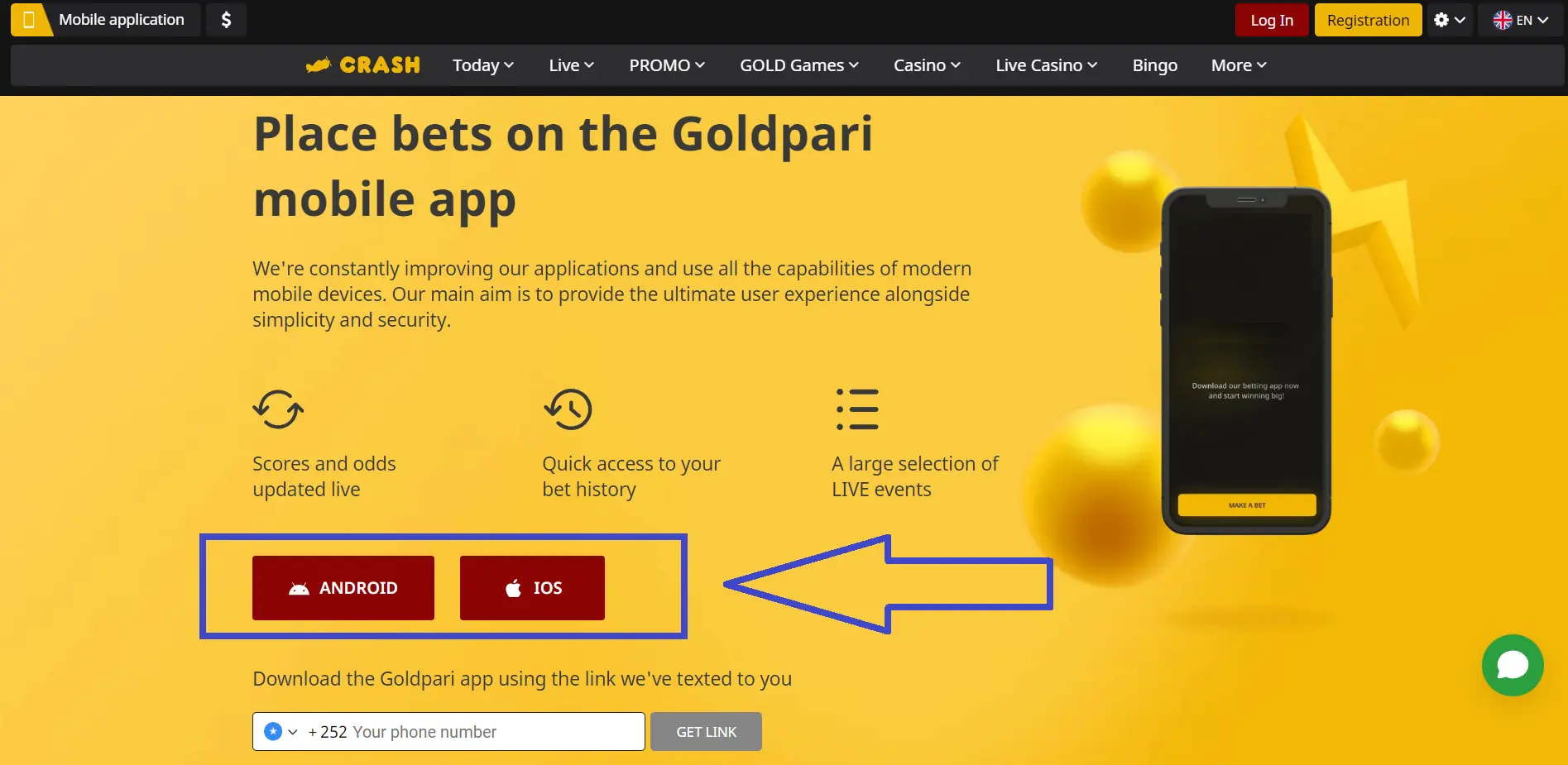This screenshot has height=765, width=1568.
Task: Click the Registration button
Action: 1367,19
